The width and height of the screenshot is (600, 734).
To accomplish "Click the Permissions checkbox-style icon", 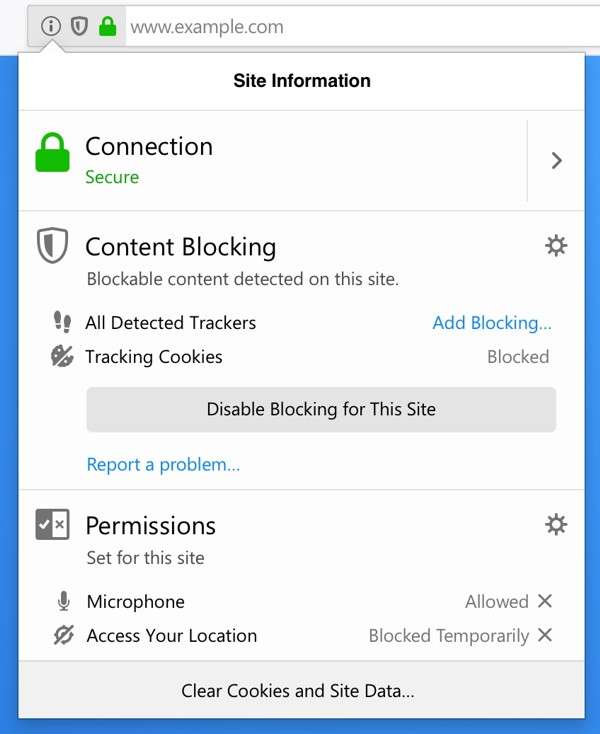I will coord(52,524).
